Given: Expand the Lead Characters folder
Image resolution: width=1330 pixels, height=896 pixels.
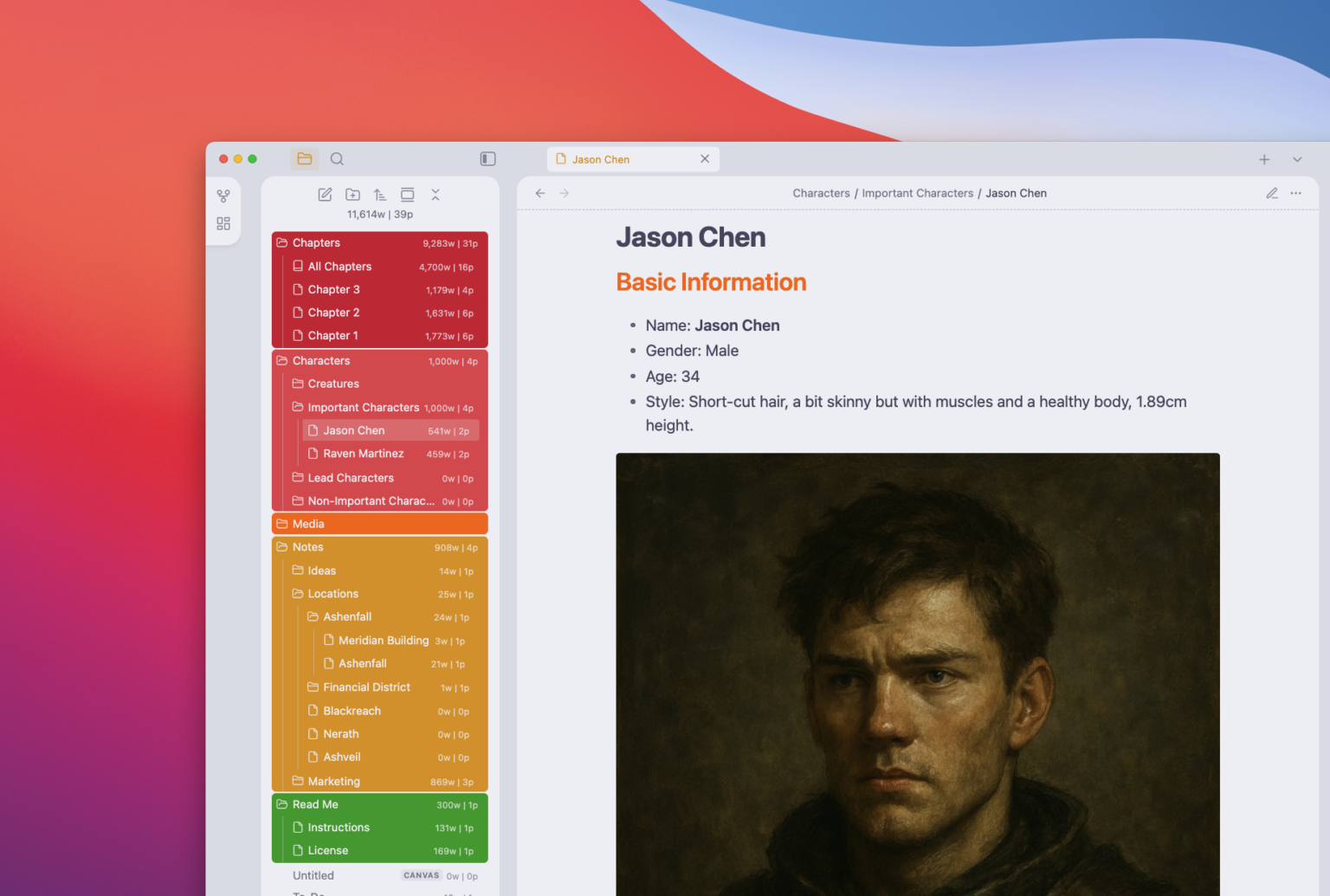Looking at the screenshot, I should [x=351, y=477].
